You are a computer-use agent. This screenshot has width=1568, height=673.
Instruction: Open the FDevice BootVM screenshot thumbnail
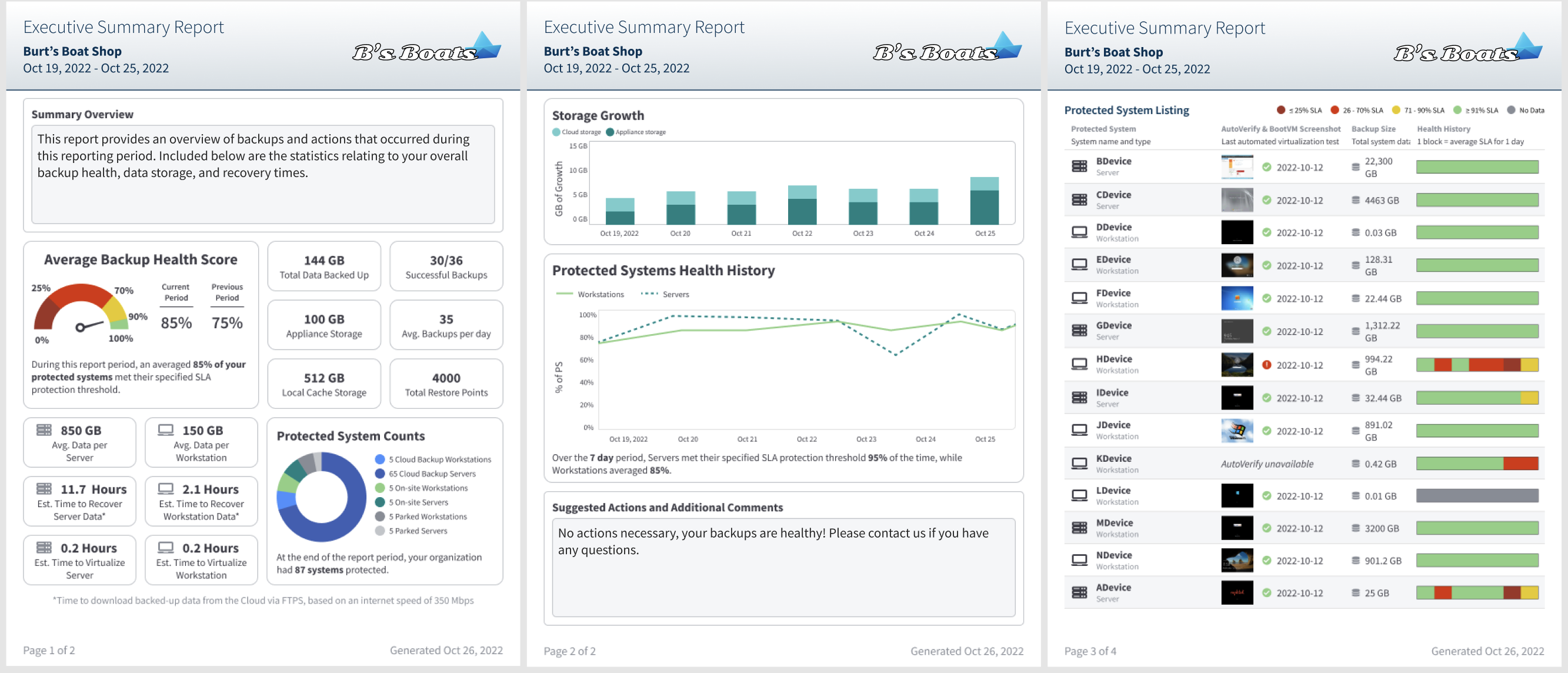(x=1236, y=298)
